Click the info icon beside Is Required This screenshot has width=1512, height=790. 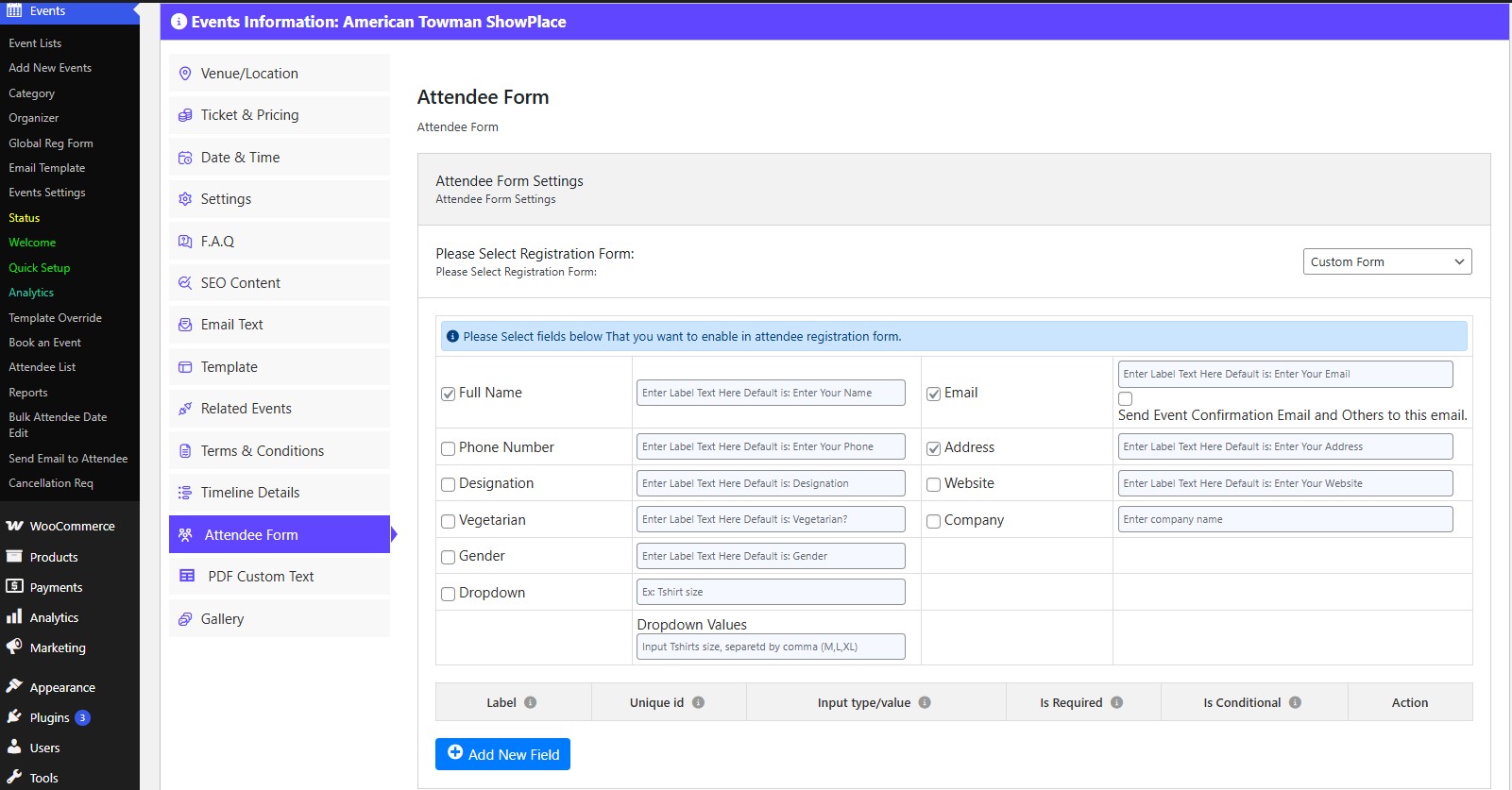[1116, 702]
